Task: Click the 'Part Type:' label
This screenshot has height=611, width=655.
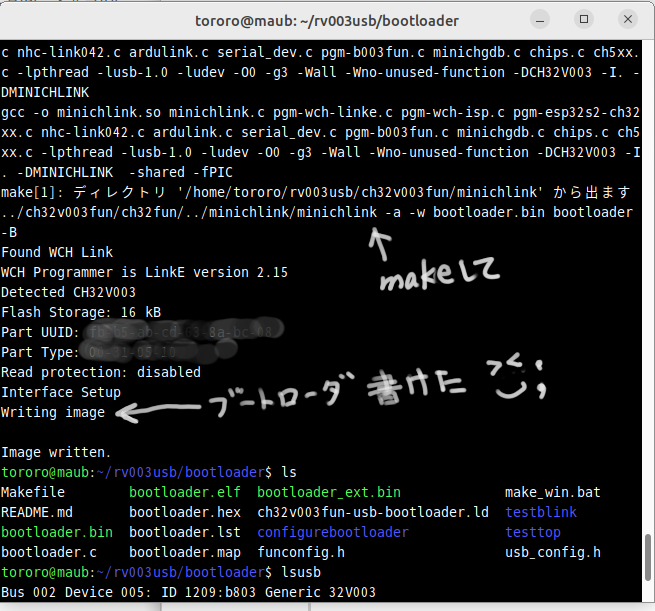Action: (x=40, y=352)
